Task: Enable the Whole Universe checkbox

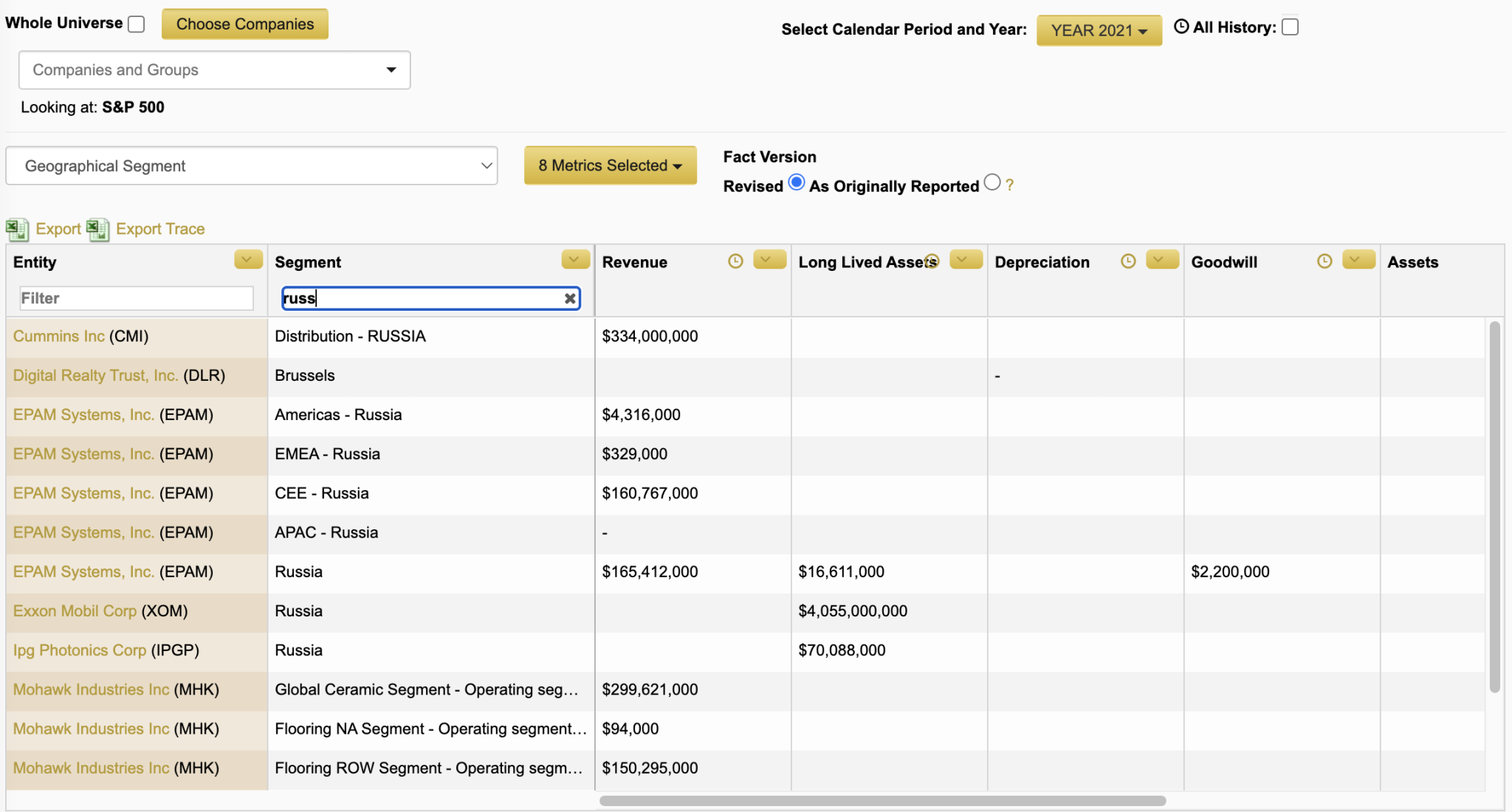Action: click(136, 24)
